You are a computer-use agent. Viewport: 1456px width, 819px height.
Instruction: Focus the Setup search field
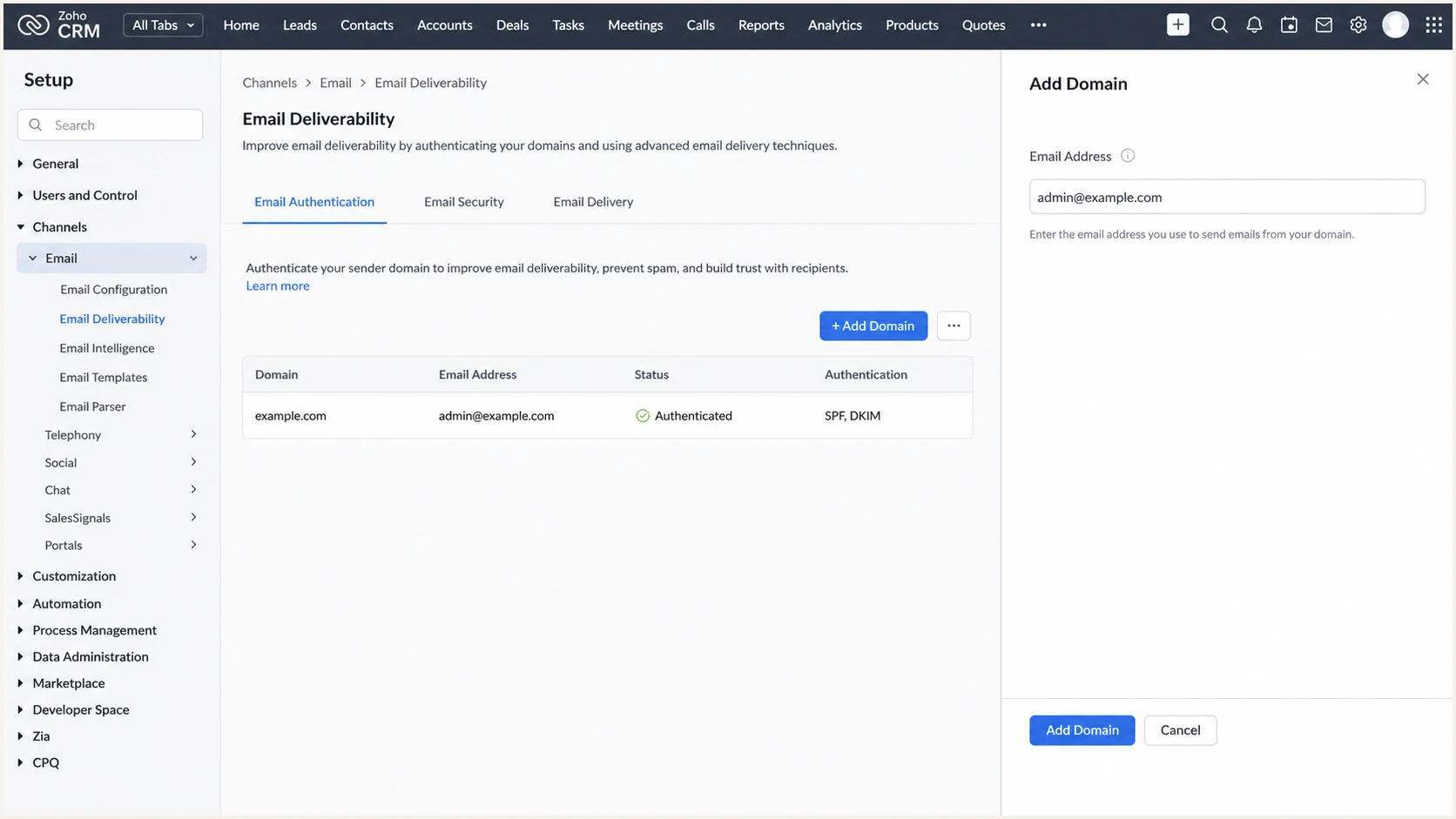110,125
